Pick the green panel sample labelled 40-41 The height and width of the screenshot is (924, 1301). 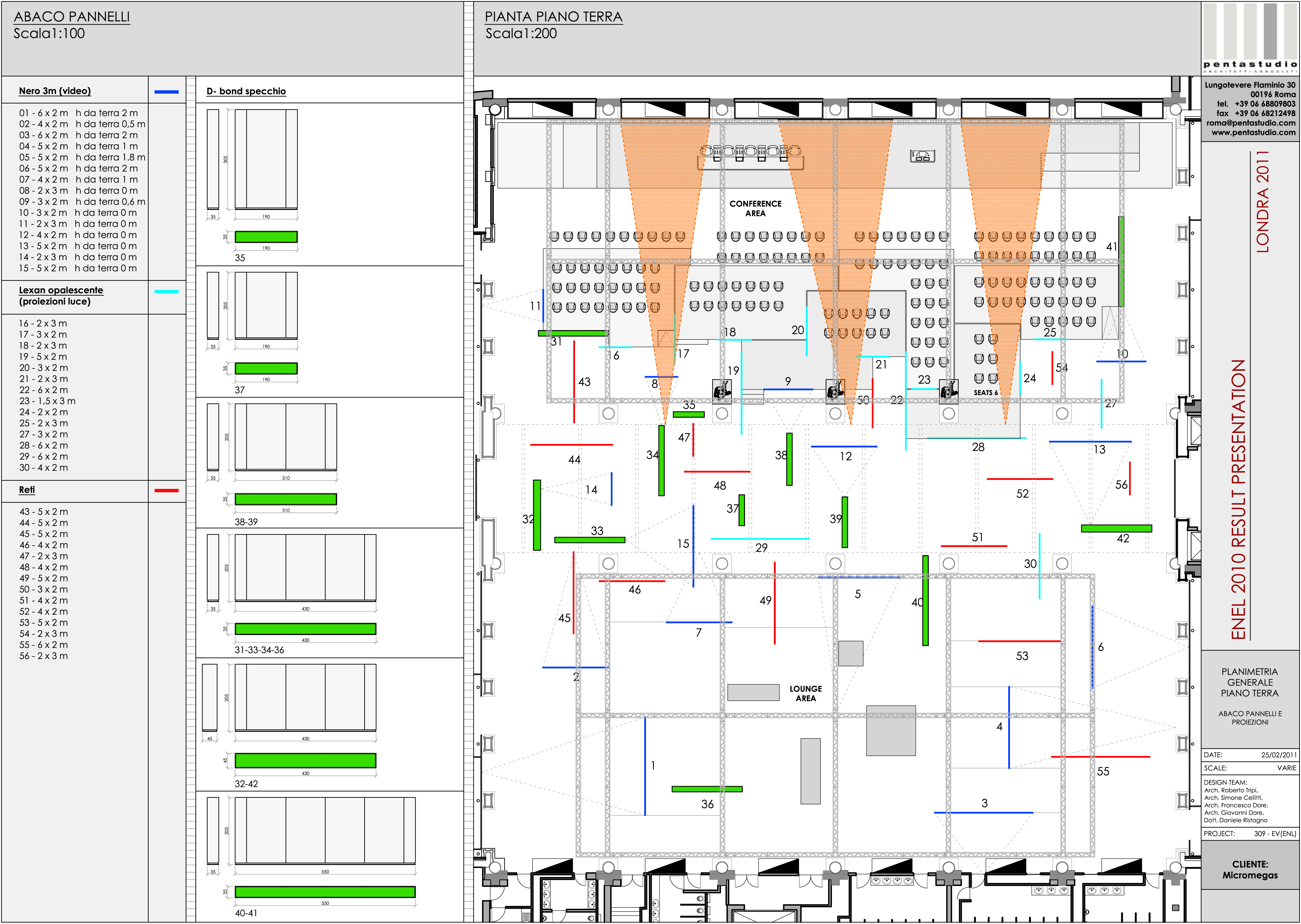point(325,892)
